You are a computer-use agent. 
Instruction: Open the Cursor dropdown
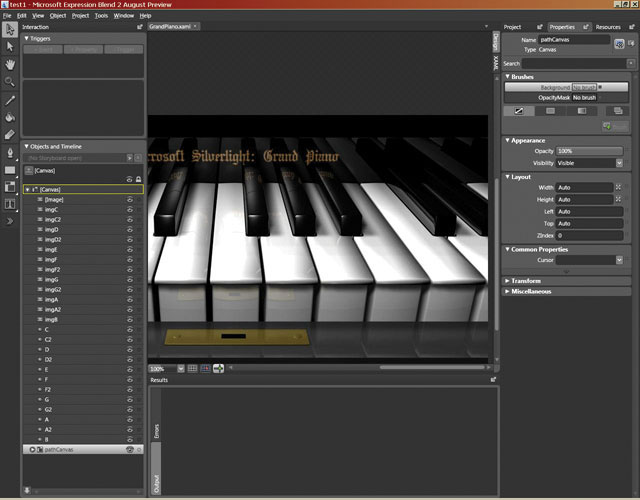coord(619,260)
